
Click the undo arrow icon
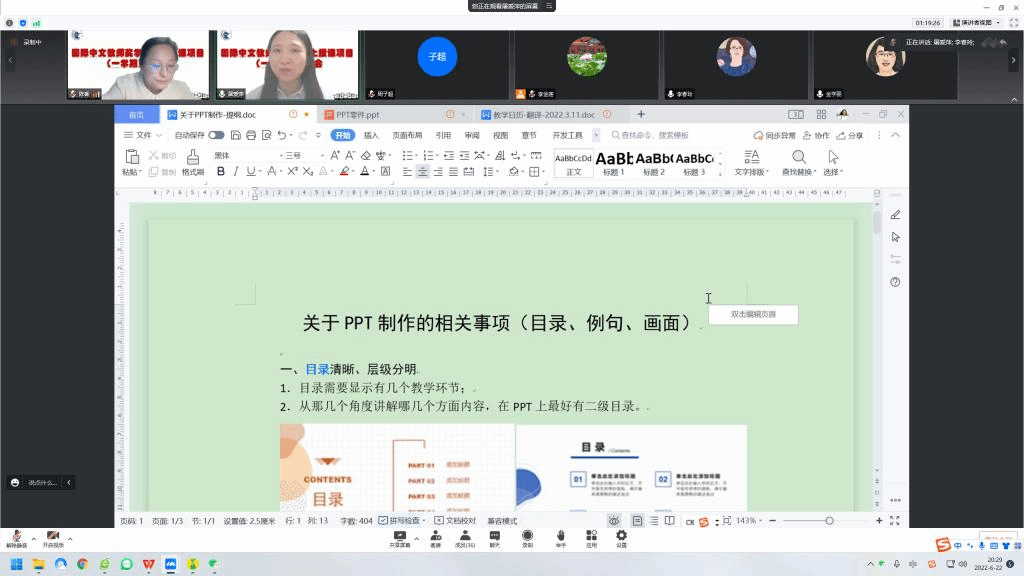pos(282,135)
